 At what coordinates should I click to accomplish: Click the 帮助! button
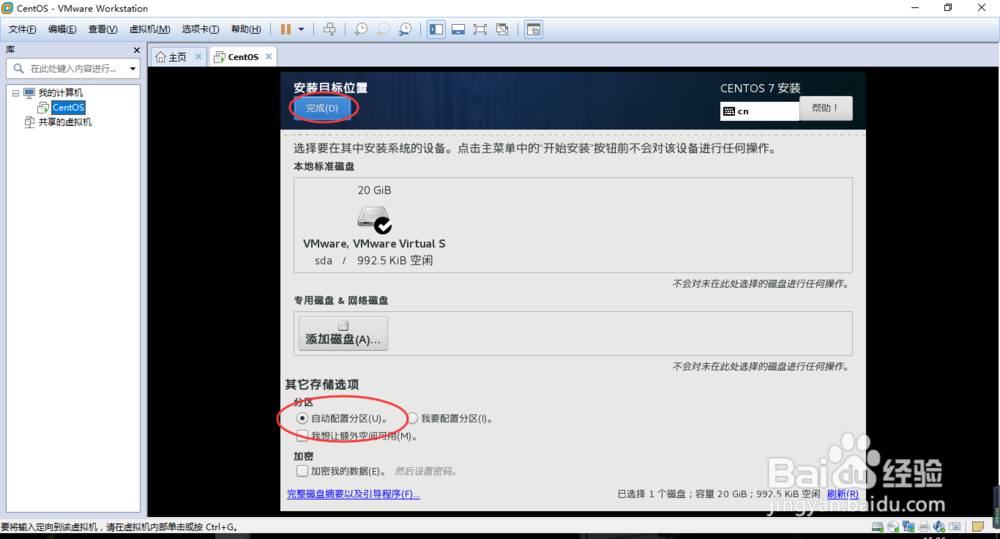click(825, 108)
